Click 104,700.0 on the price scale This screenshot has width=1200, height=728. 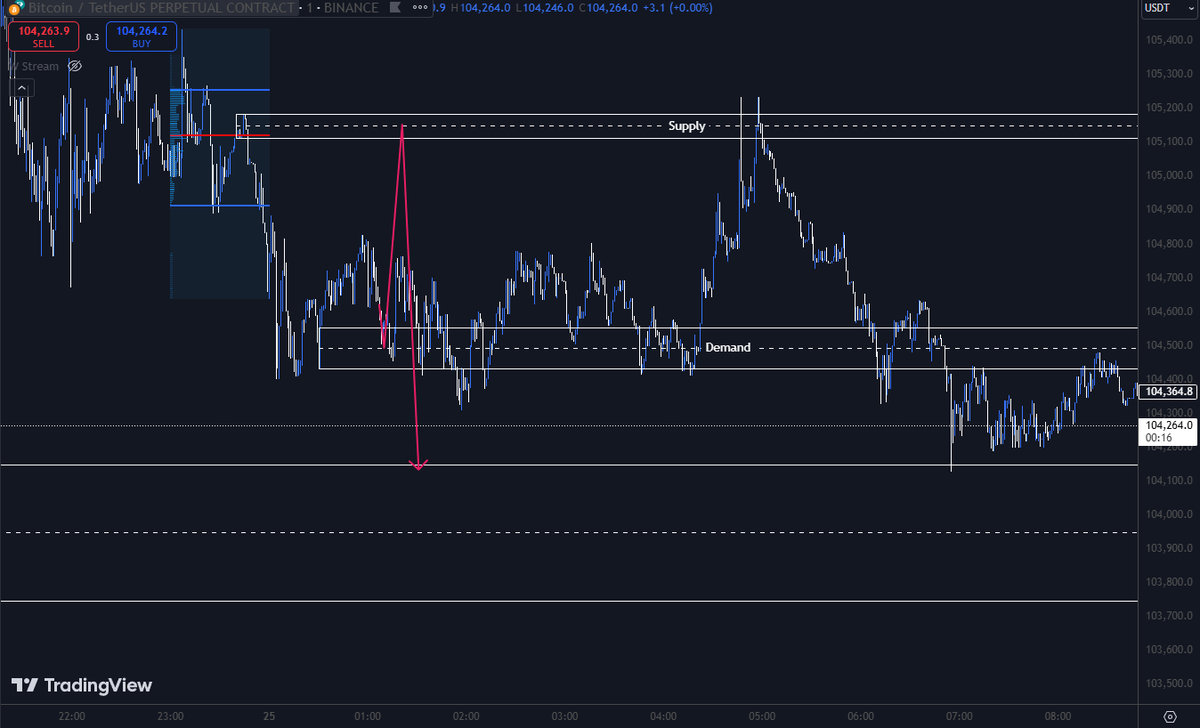[x=1168, y=277]
